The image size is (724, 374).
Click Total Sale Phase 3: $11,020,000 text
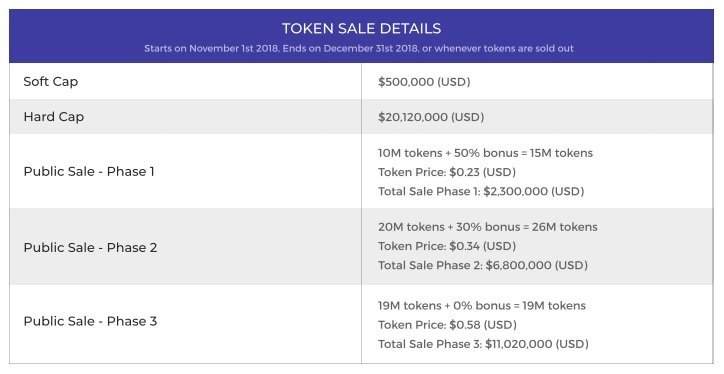pos(483,344)
